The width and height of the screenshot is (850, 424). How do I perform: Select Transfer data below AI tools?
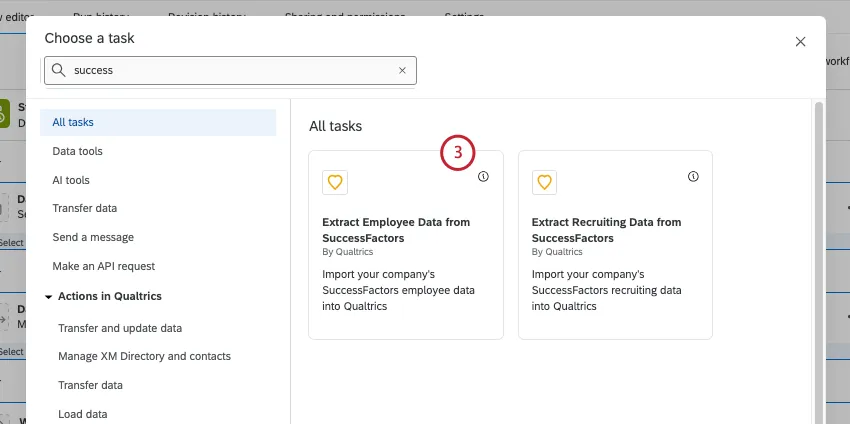click(84, 208)
